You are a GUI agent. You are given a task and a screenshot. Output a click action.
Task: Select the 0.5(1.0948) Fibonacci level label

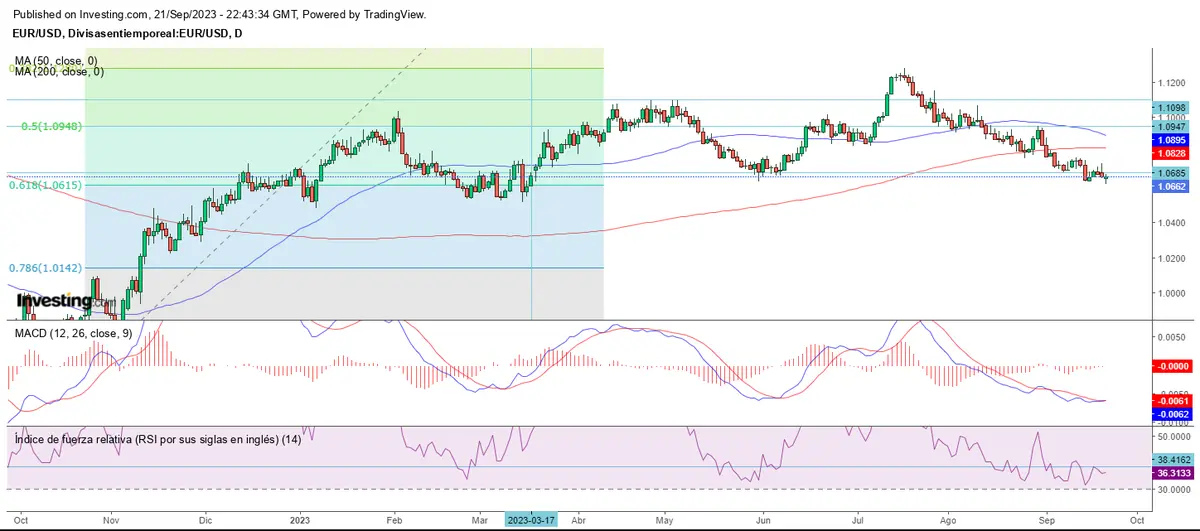pyautogui.click(x=50, y=127)
